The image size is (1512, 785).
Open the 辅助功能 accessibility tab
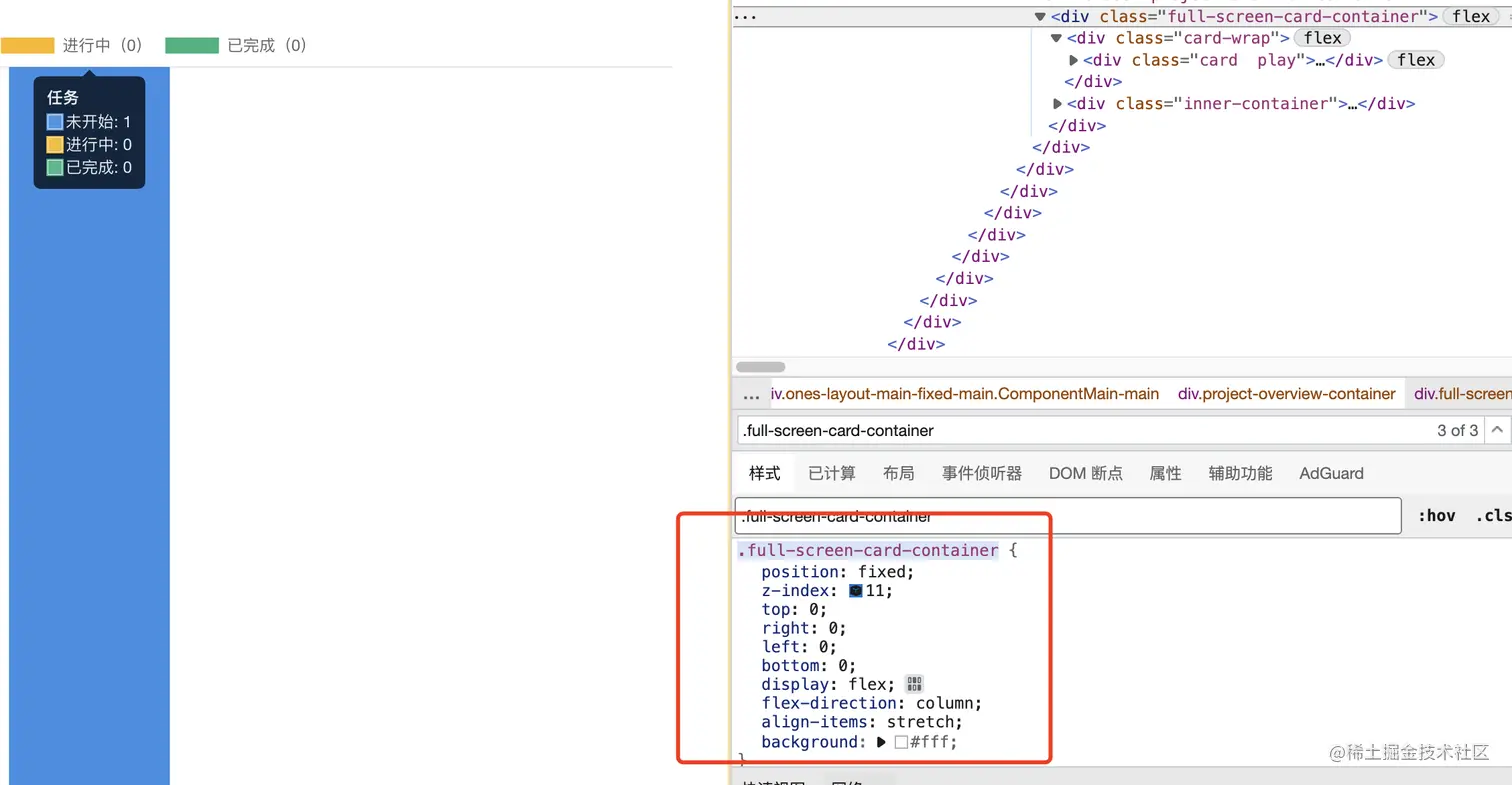[1240, 473]
